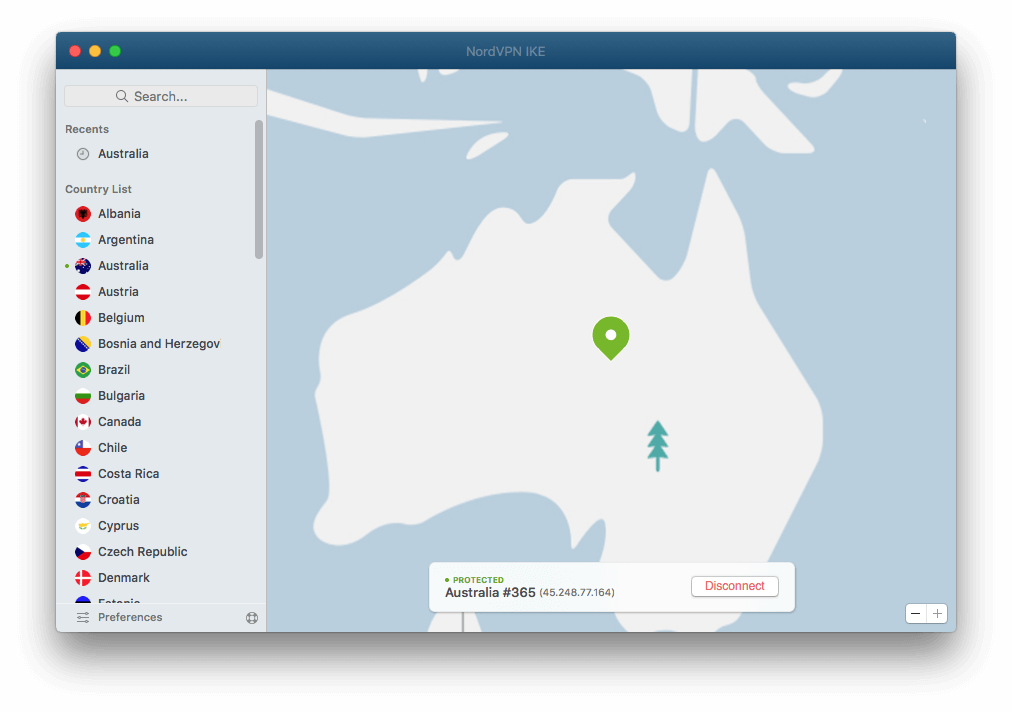Select Australia under Recents
1012x712 pixels.
pos(123,154)
